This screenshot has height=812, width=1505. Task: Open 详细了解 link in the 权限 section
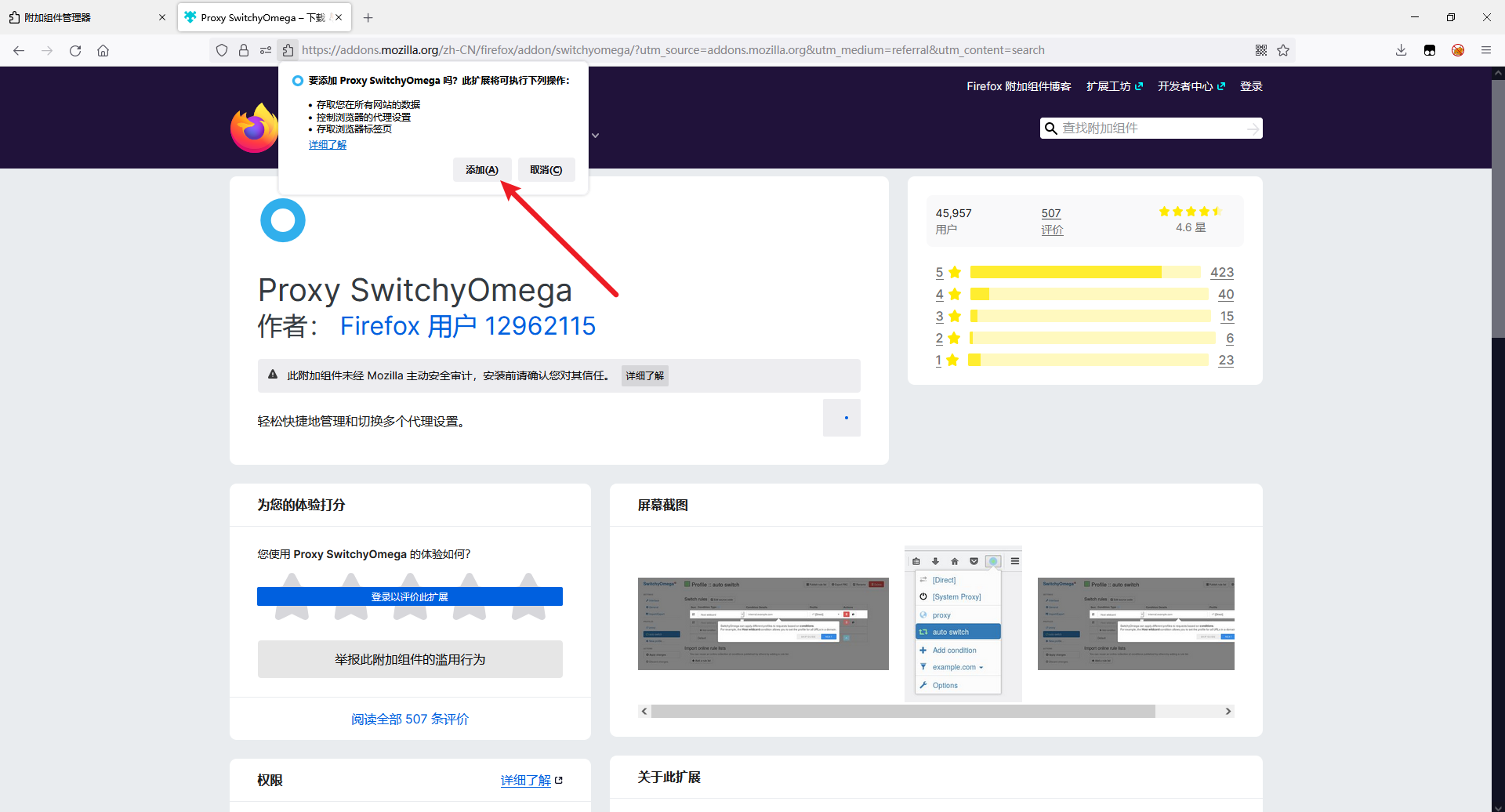click(x=526, y=781)
